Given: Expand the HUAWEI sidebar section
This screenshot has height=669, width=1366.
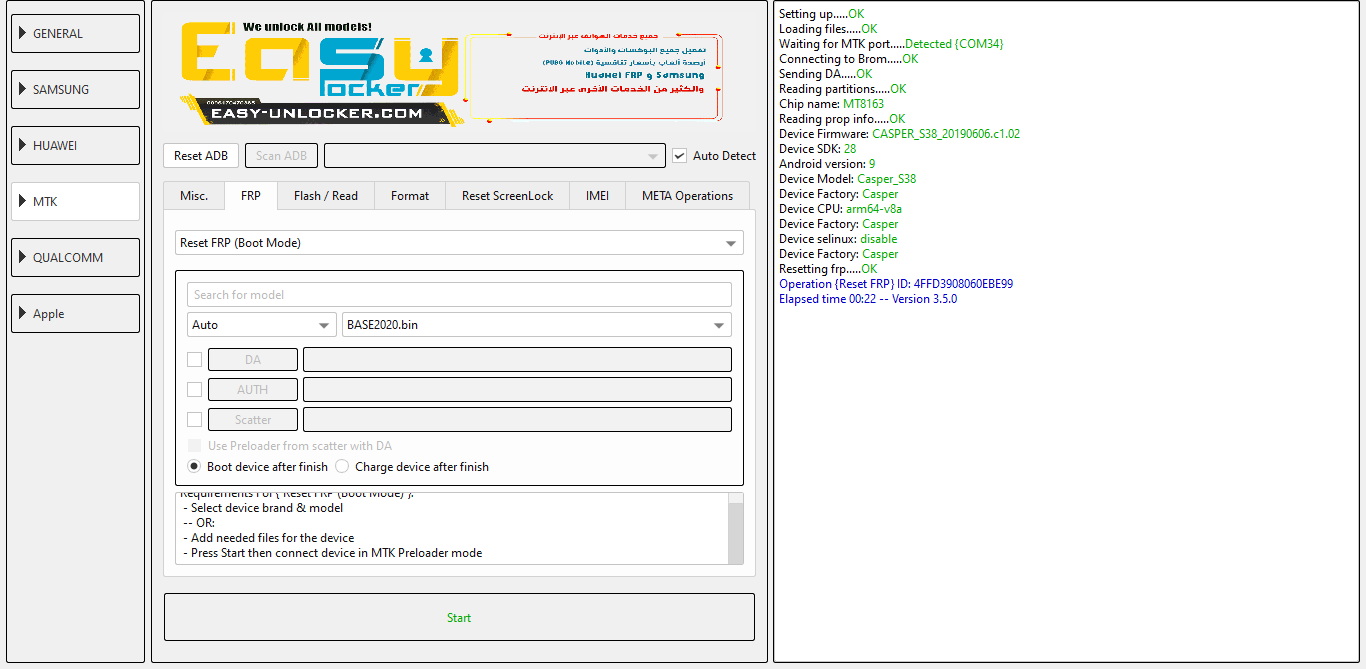Looking at the screenshot, I should pyautogui.click(x=75, y=145).
